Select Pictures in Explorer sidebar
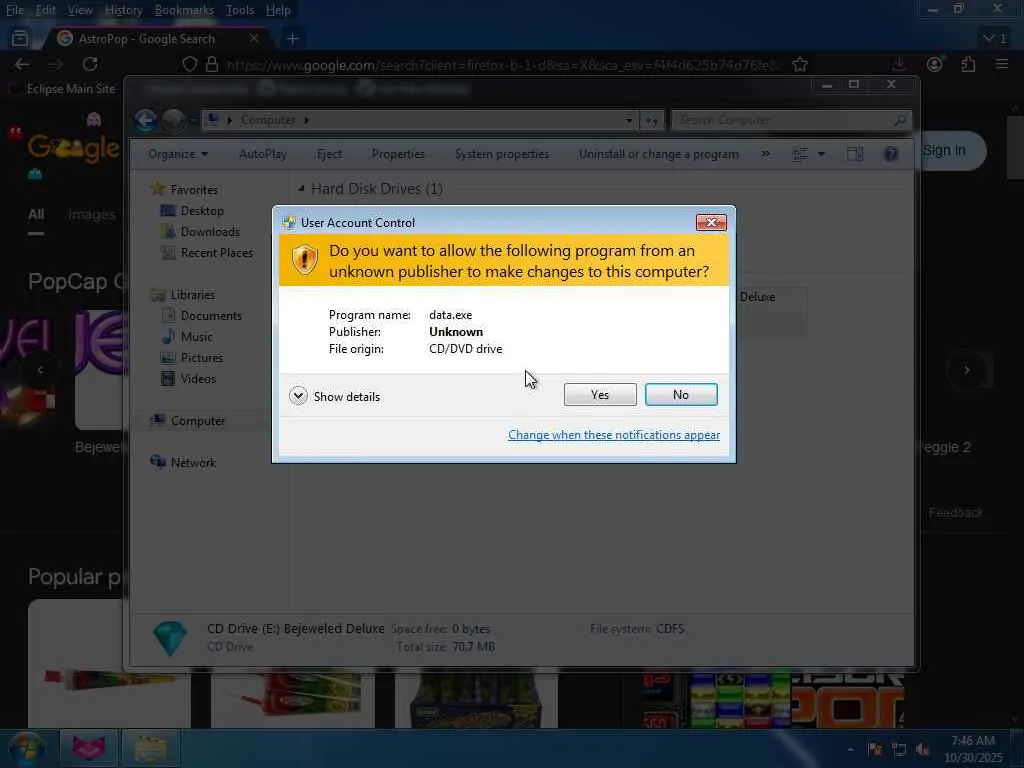 coord(201,357)
